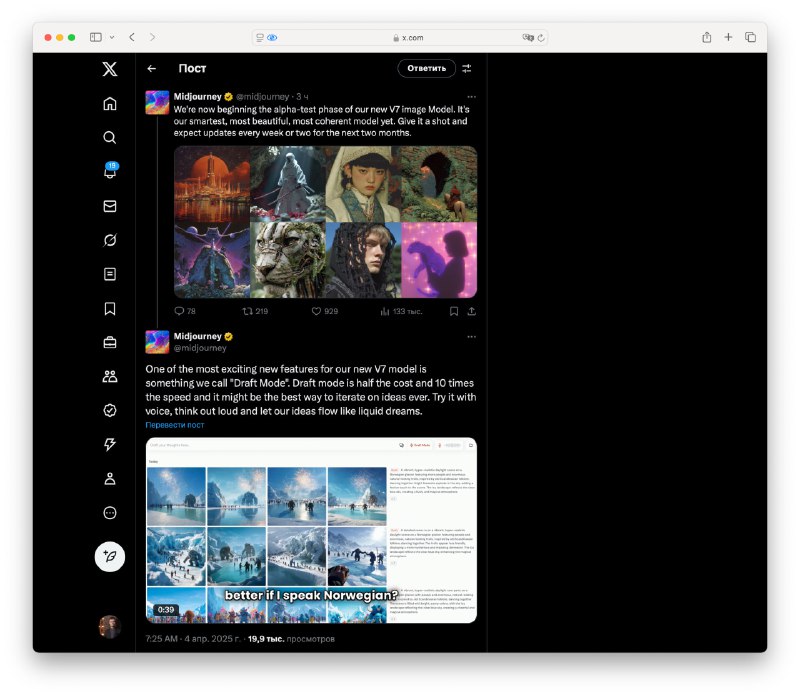The image size is (800, 696).
Task: Go back with post header arrow
Action: click(152, 68)
